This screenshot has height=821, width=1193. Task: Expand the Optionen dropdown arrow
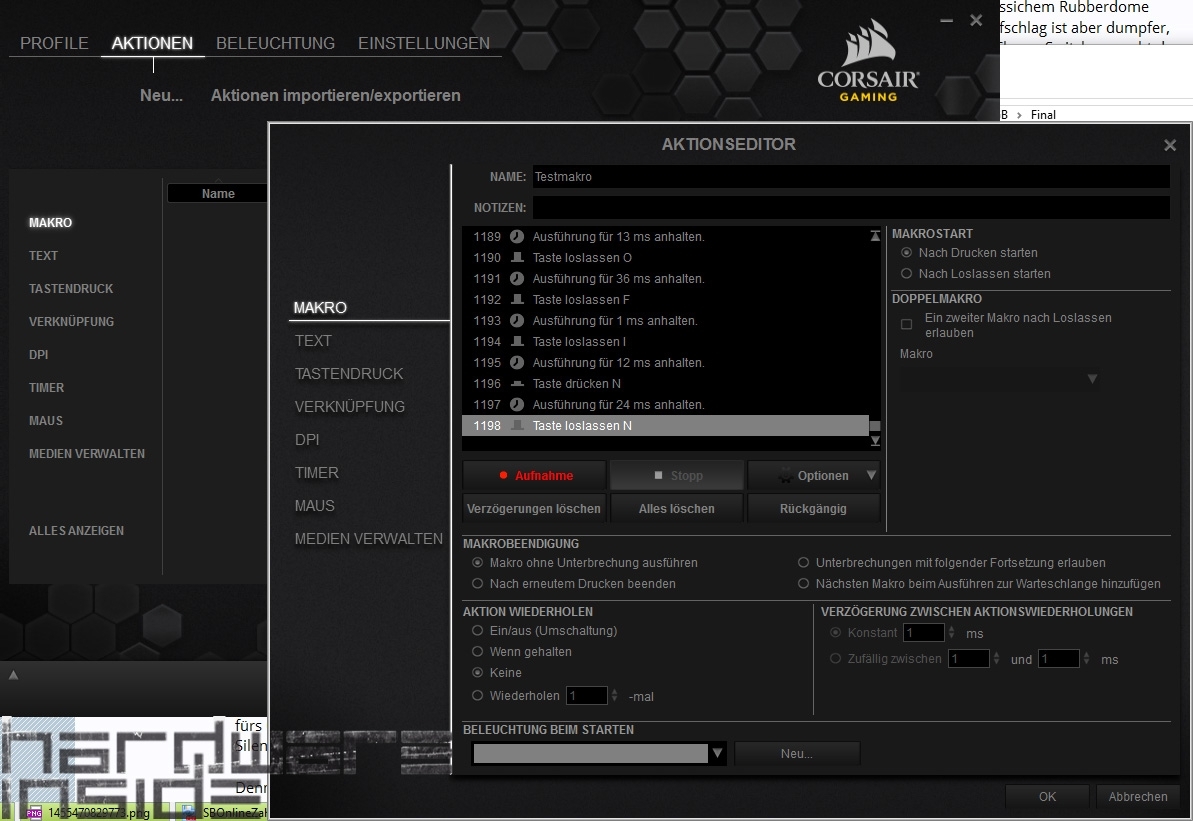870,476
